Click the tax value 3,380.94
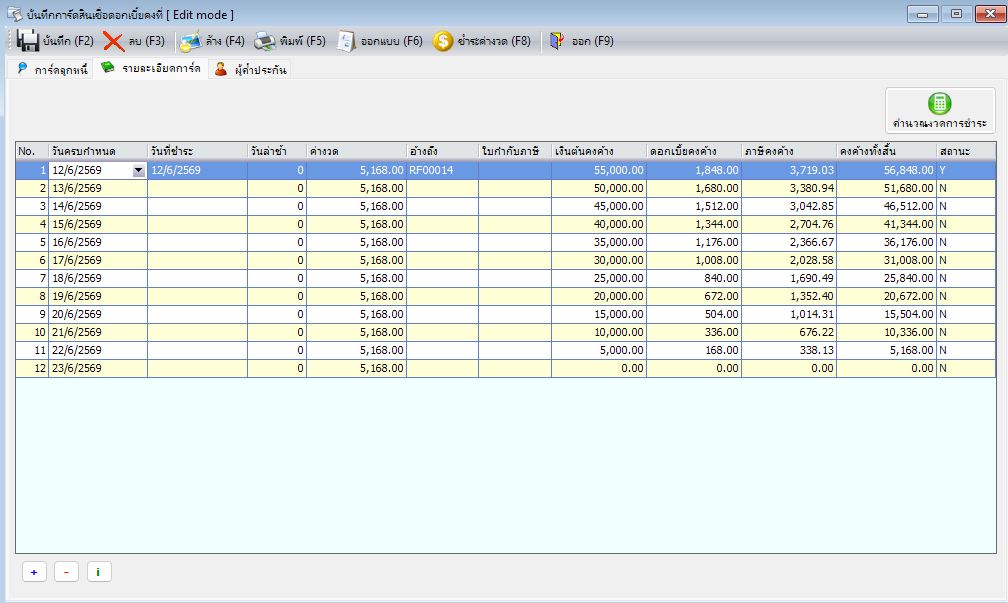 [789, 188]
